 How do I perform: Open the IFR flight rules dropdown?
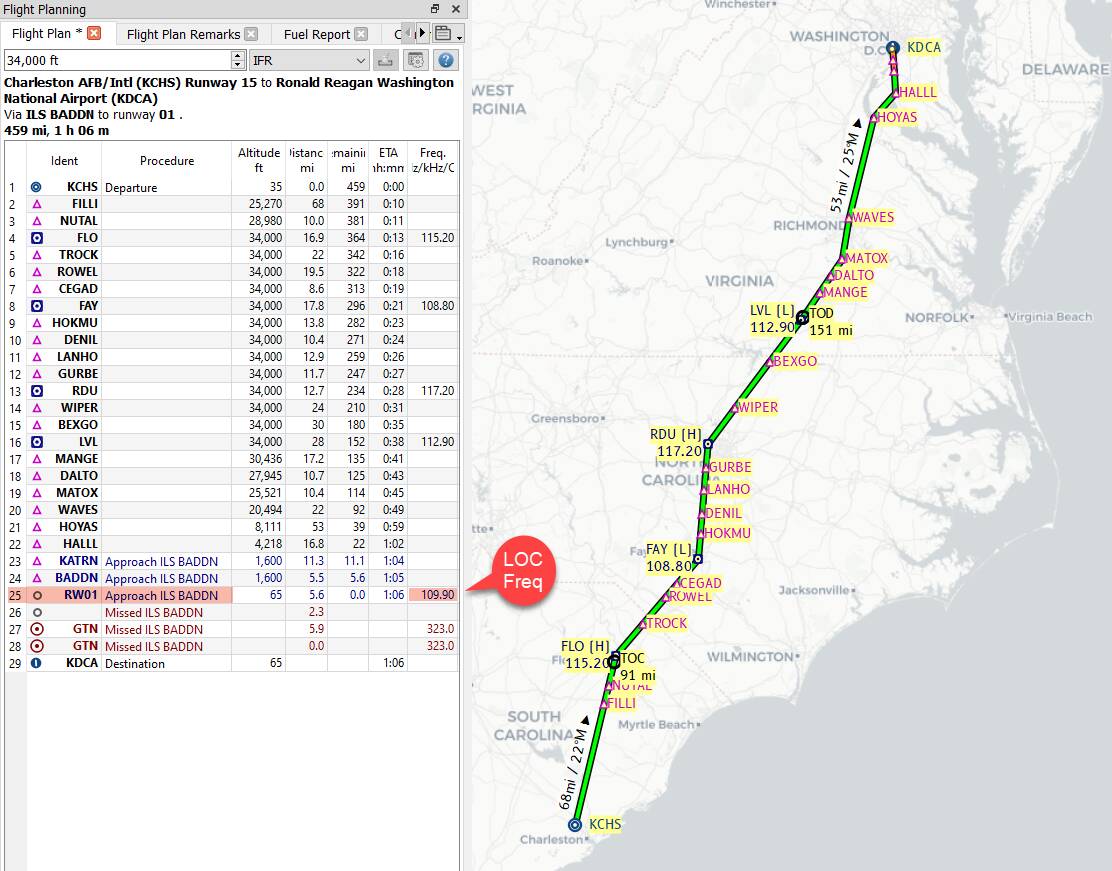309,61
